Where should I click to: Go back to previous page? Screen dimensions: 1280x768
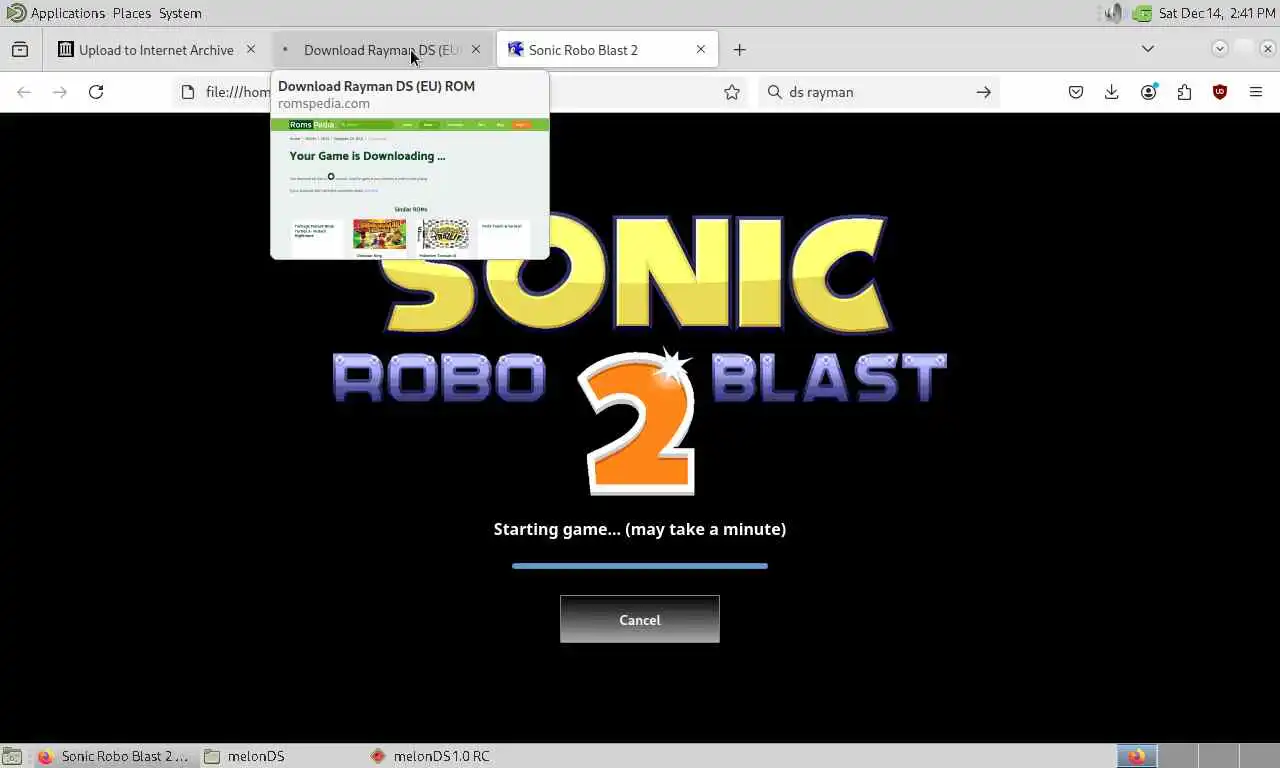point(24,92)
